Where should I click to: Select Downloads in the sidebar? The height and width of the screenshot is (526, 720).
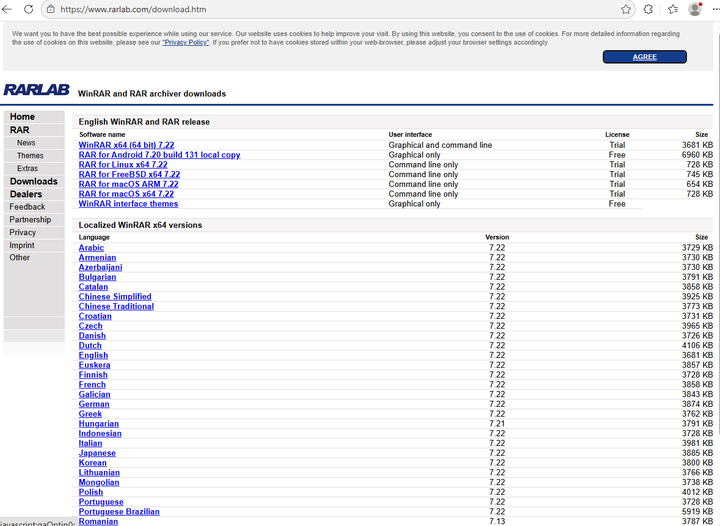coord(34,181)
